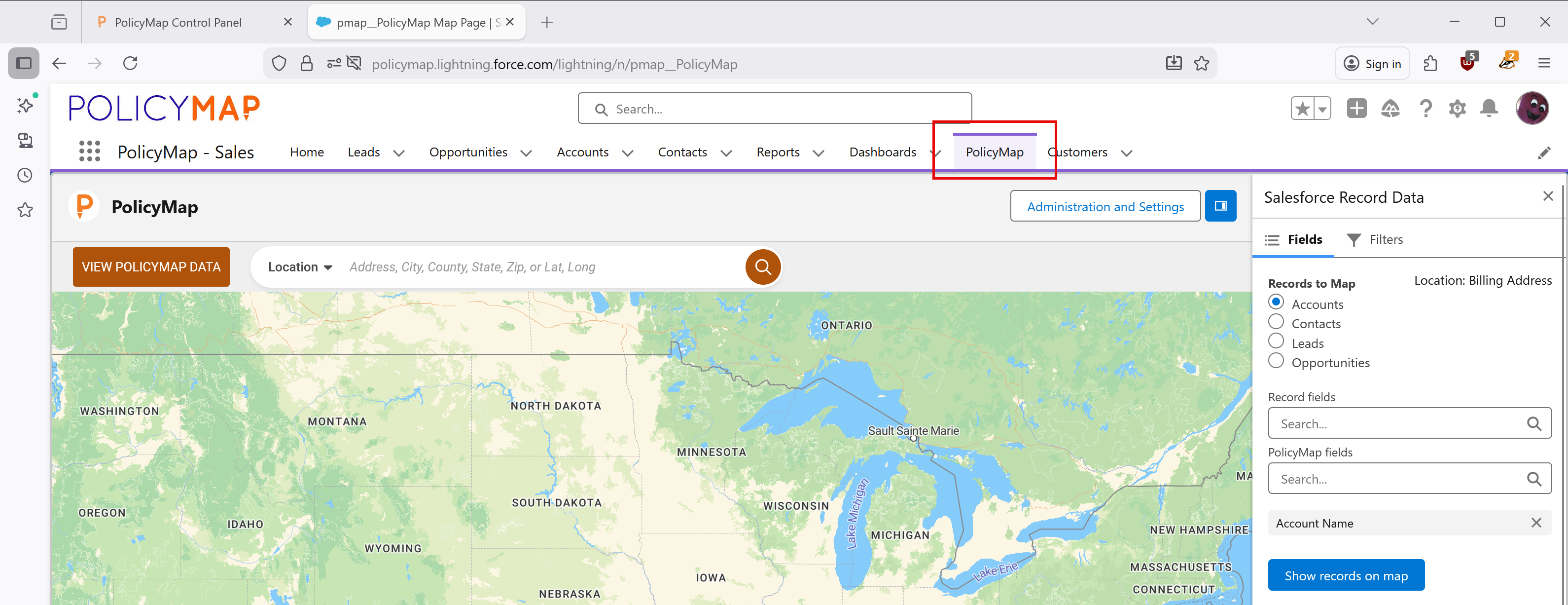Remove the Account Name field
The image size is (1568, 605).
pyautogui.click(x=1536, y=523)
